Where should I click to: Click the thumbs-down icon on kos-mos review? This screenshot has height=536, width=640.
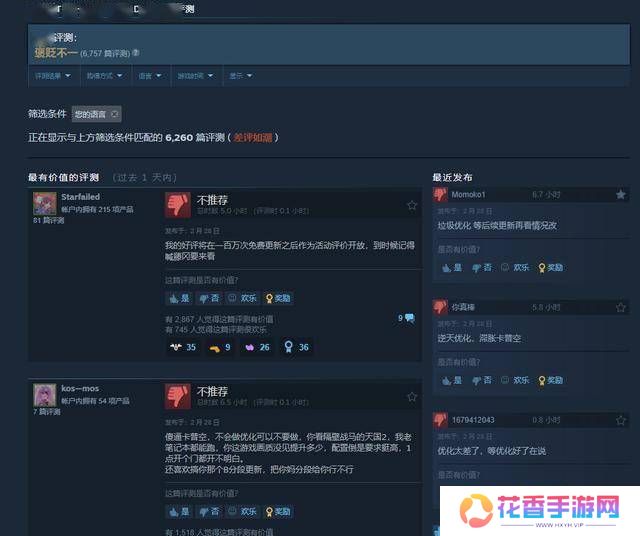177,396
